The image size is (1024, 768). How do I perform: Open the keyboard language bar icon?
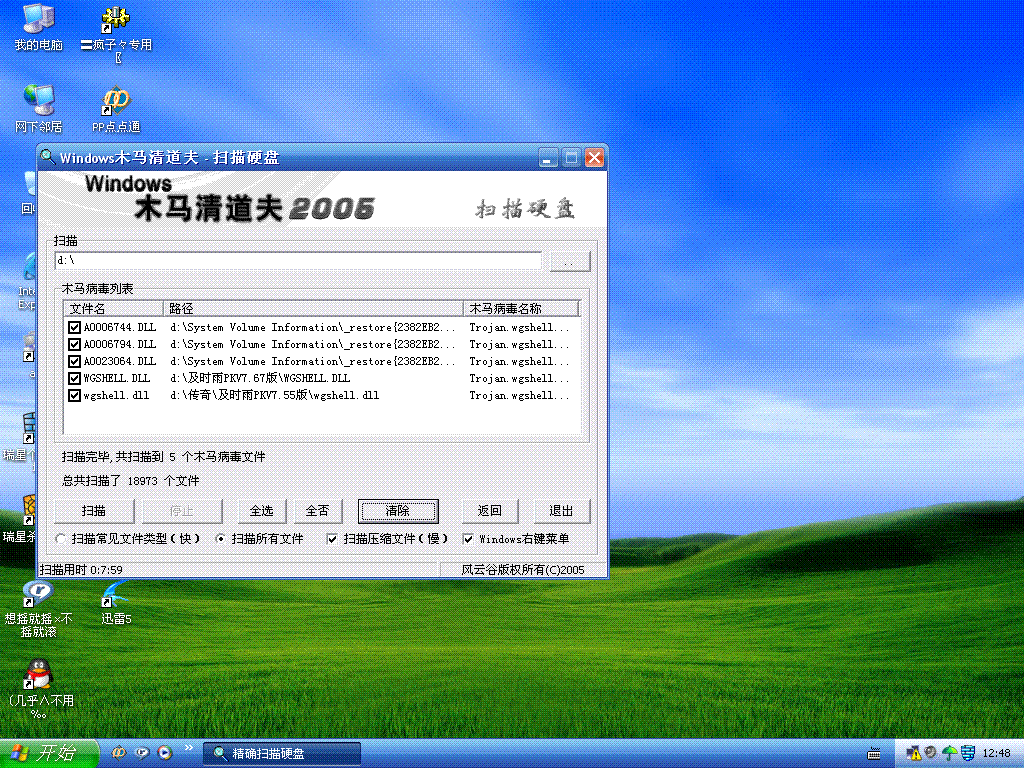pyautogui.click(x=874, y=754)
